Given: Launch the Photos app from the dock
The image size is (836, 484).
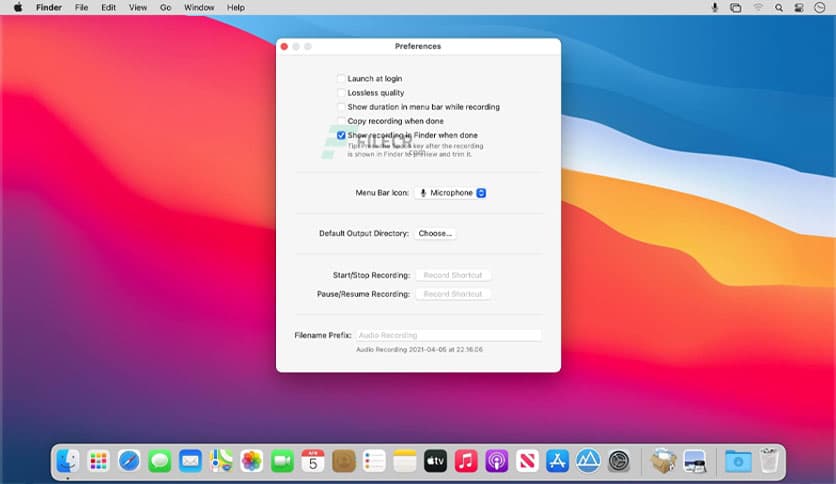Looking at the screenshot, I should [x=251, y=460].
